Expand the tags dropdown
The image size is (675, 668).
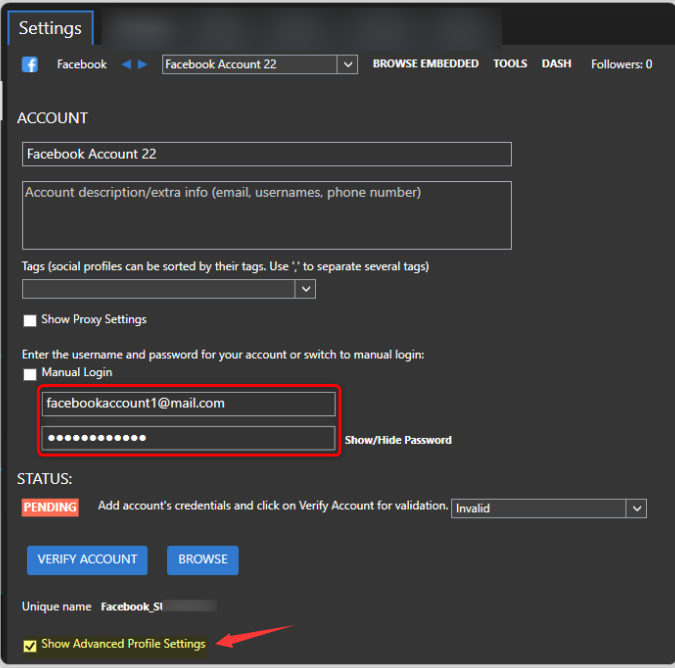pos(305,289)
